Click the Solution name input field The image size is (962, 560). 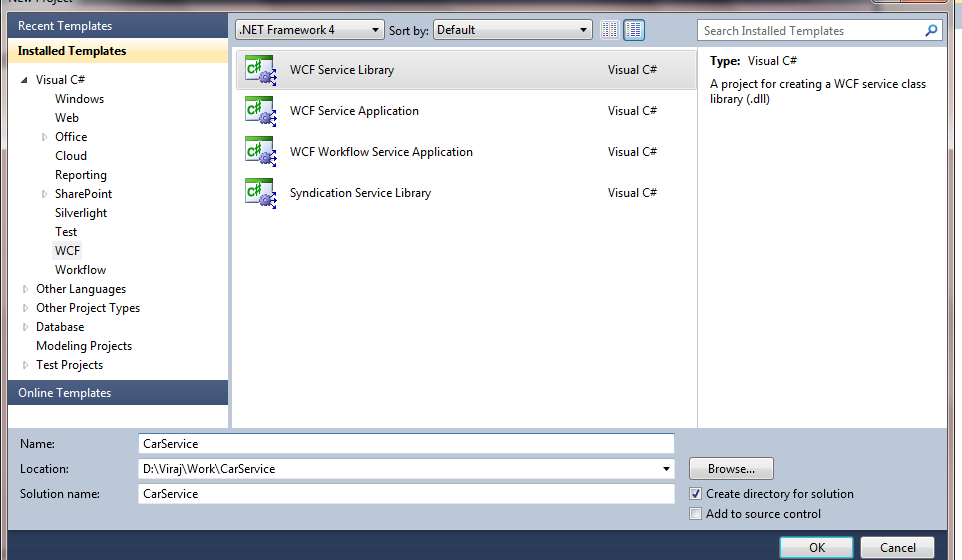pyautogui.click(x=406, y=494)
